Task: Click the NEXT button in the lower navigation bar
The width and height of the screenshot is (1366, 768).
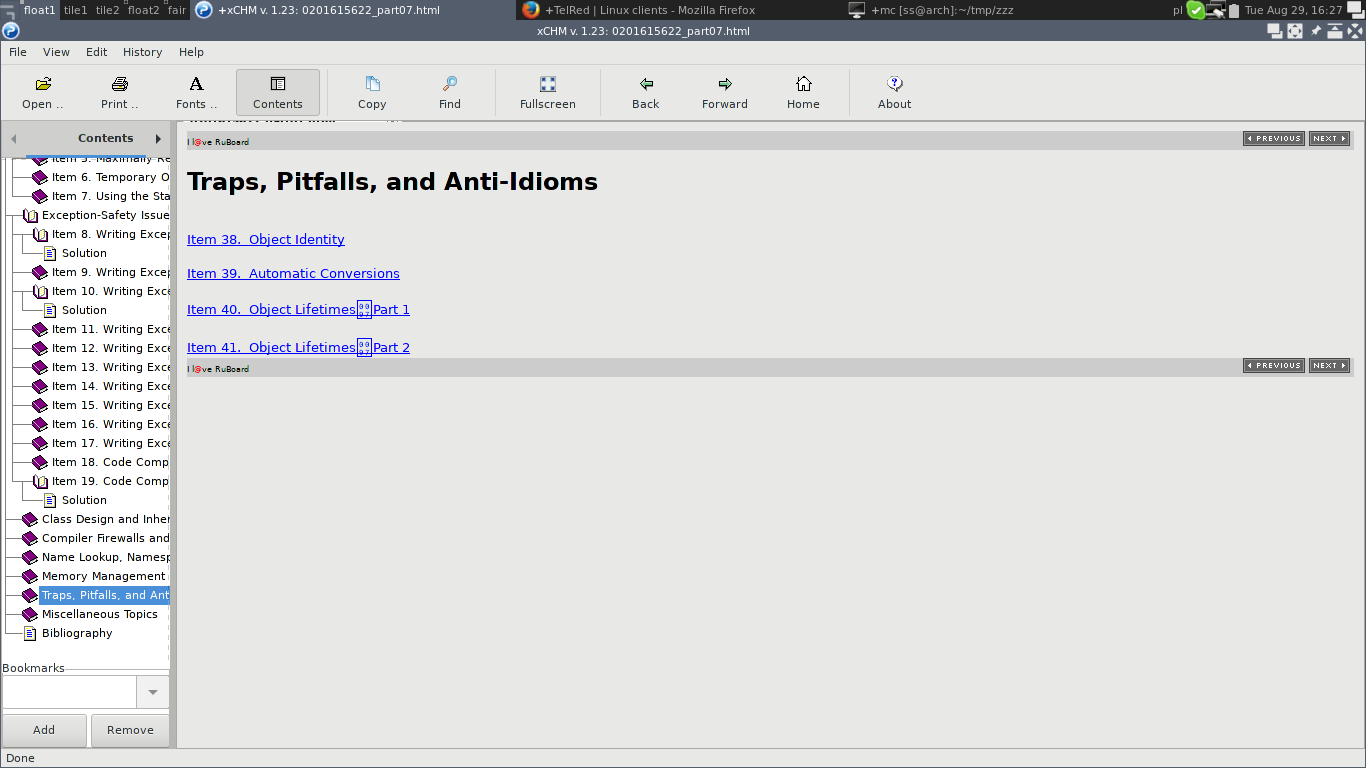Action: 1329,366
